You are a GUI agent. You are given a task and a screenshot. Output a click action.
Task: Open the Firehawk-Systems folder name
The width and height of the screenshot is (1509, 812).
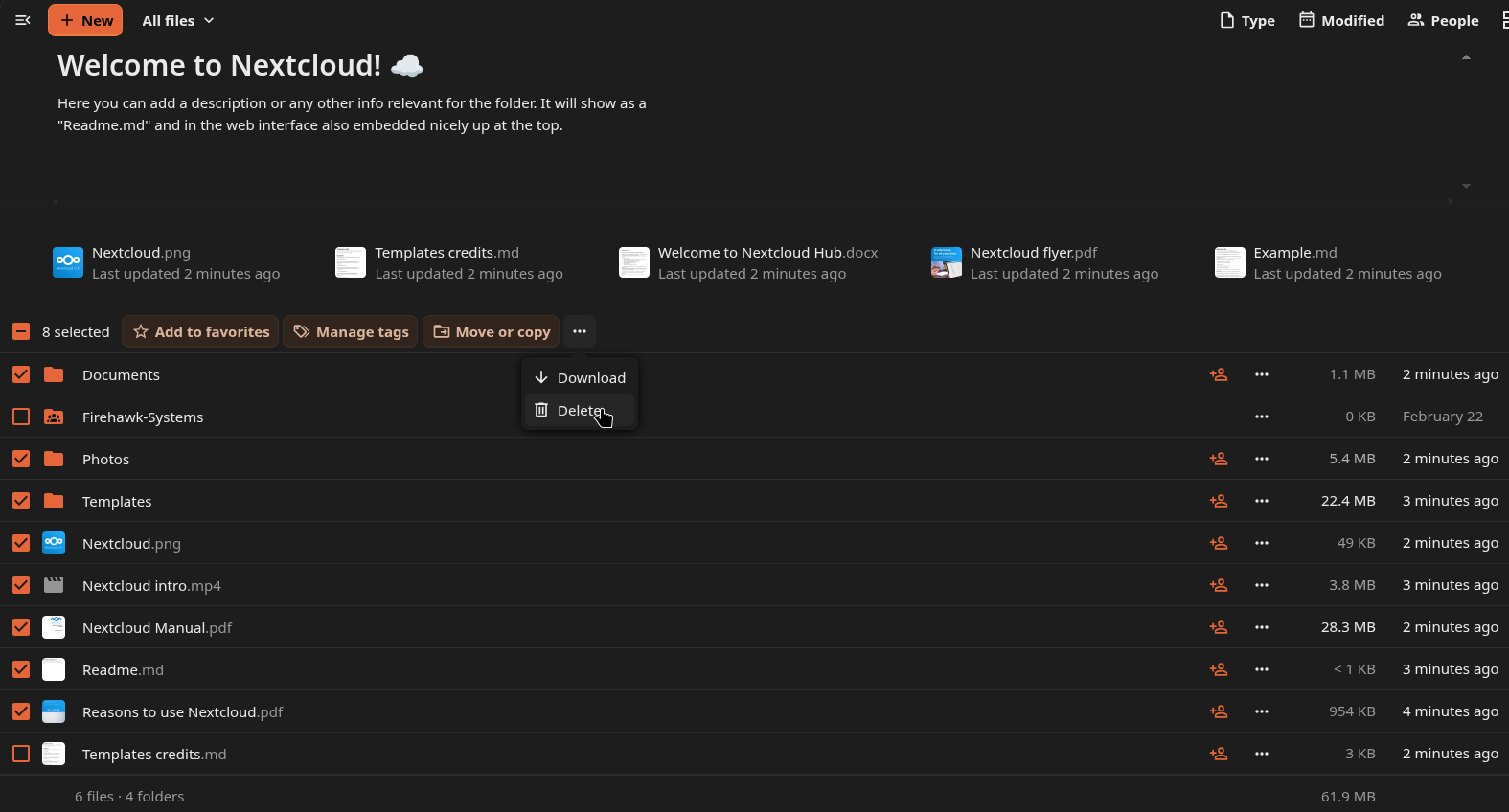click(143, 417)
